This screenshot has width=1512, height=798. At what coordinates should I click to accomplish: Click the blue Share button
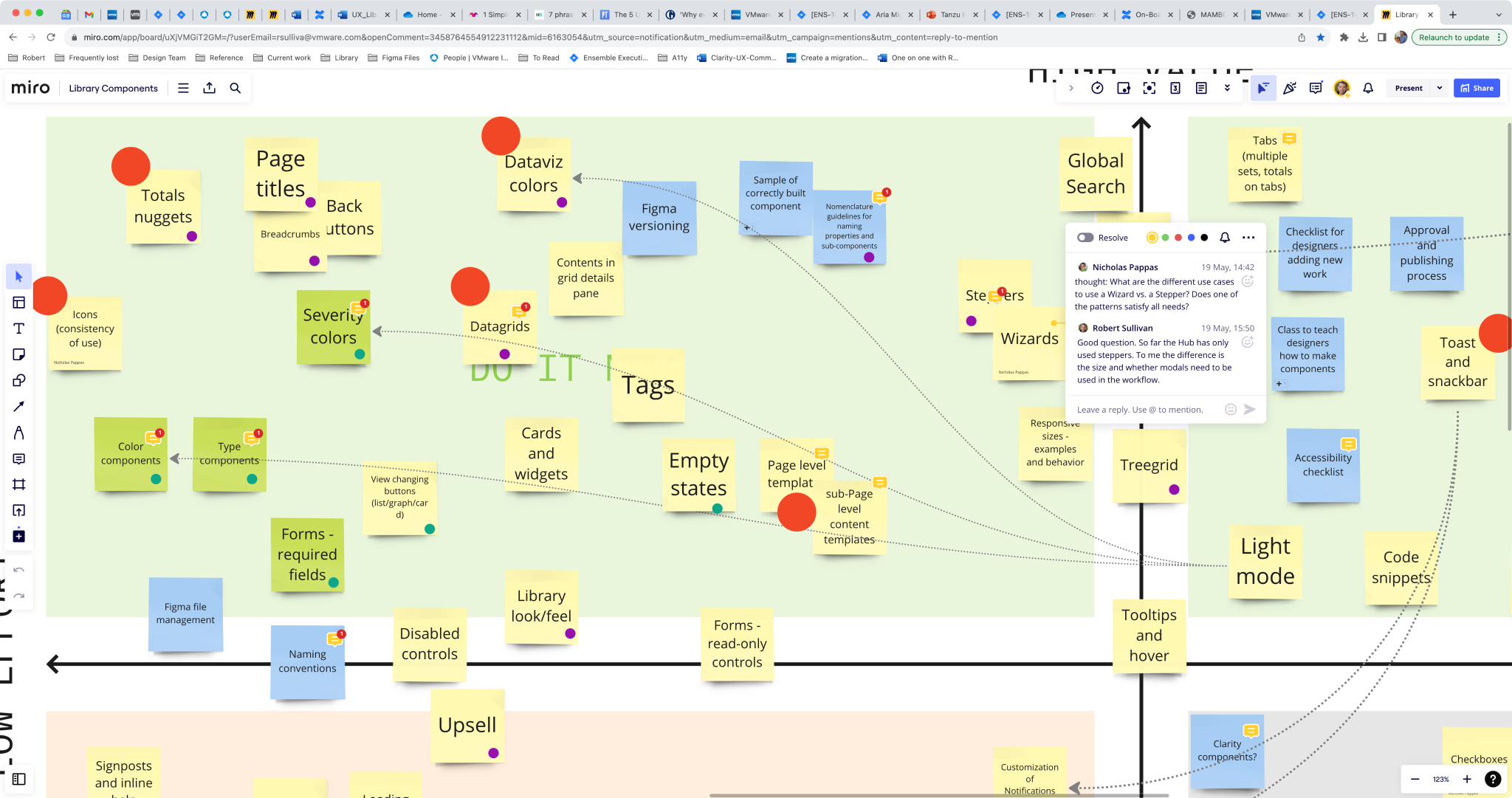1477,88
